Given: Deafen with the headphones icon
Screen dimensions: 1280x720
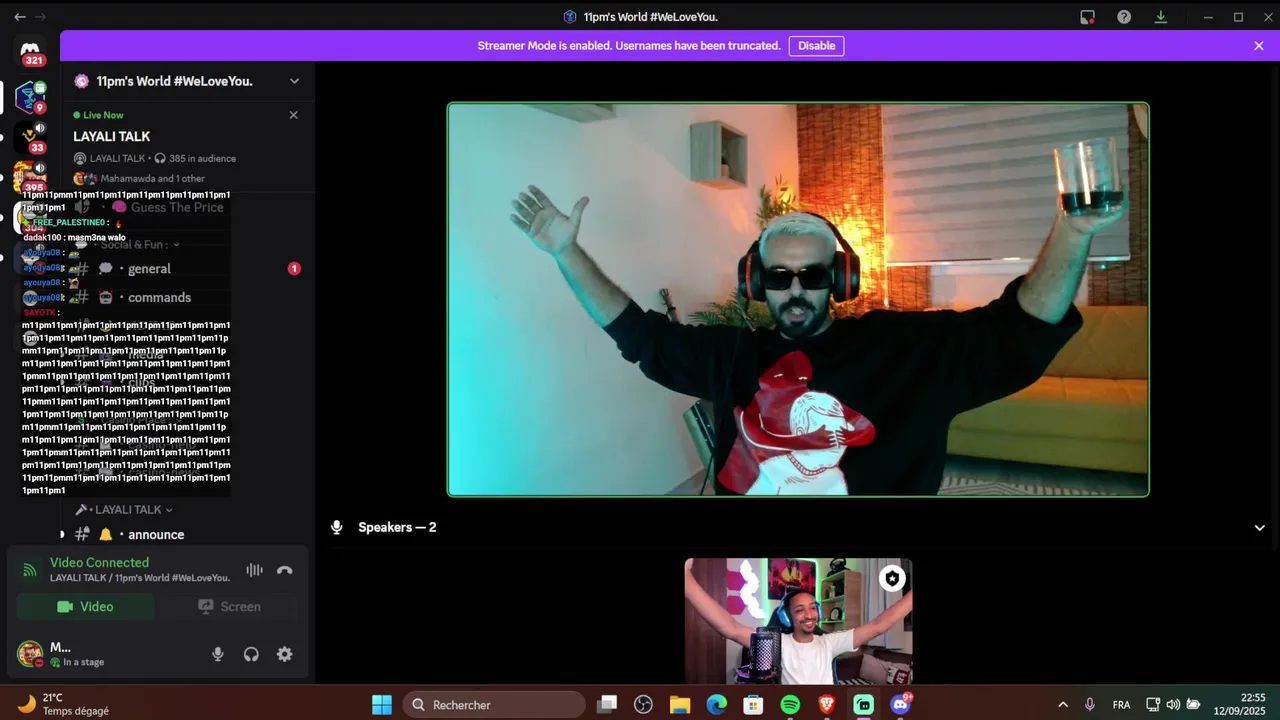Looking at the screenshot, I should coord(251,654).
